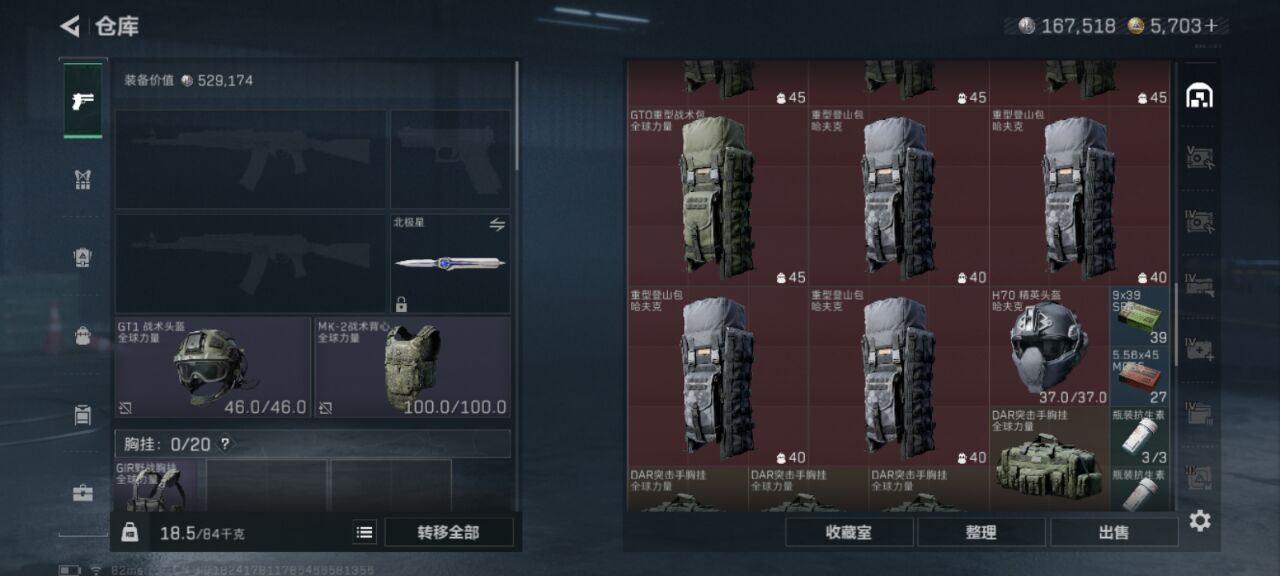The image size is (1280, 576).
Task: Open the help question mark beside 胸挂
Action: click(225, 444)
